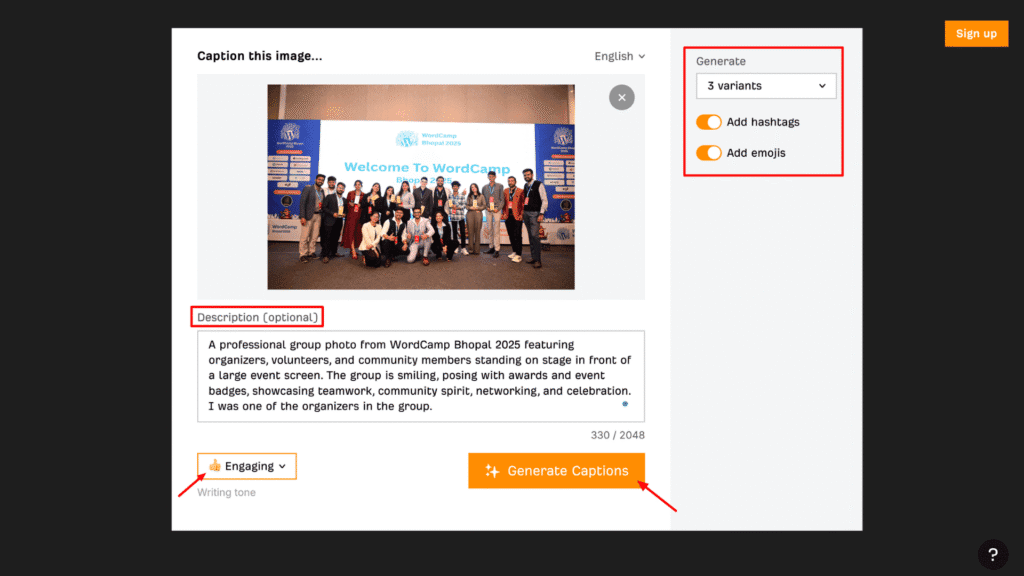Click the Caption this image heading

pos(260,56)
